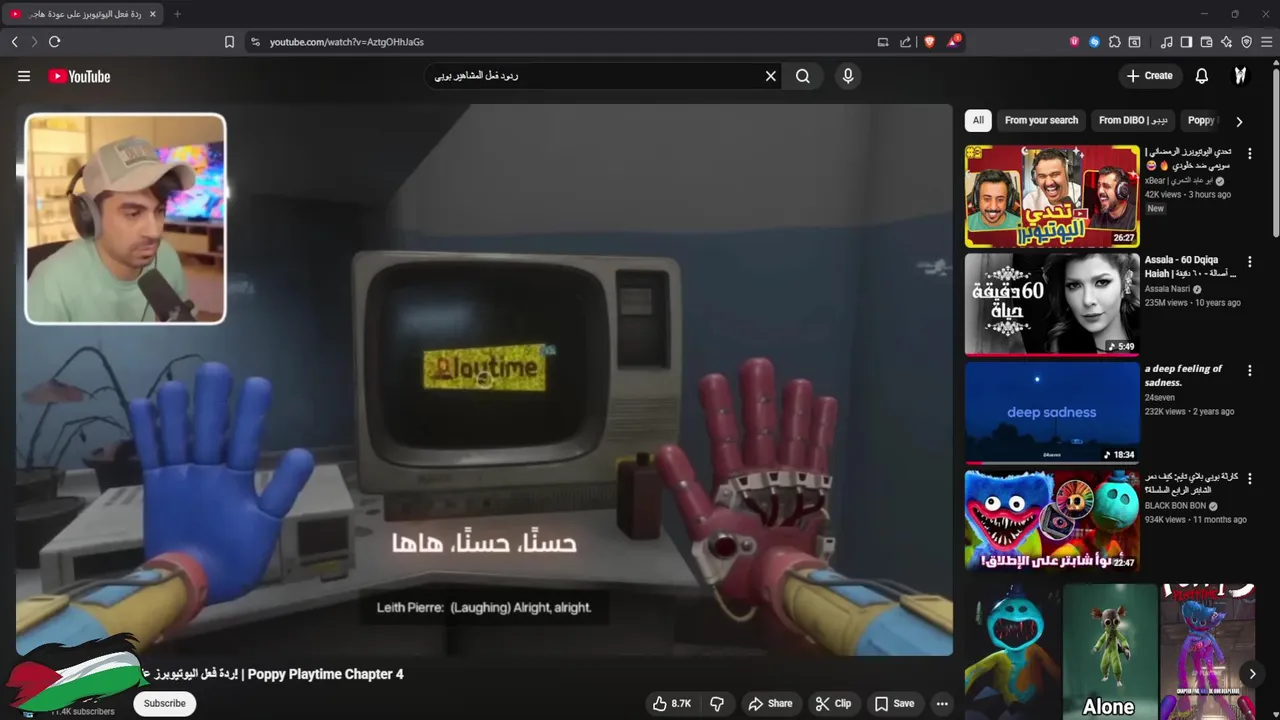Open the notifications bell
This screenshot has width=1280, height=720.
(1202, 76)
